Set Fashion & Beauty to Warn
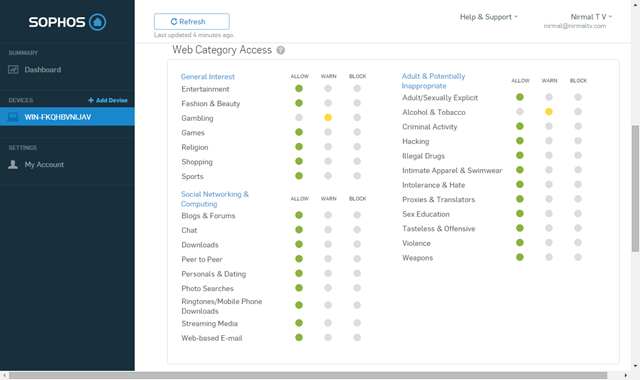The height and width of the screenshot is (380, 640). pyautogui.click(x=328, y=103)
